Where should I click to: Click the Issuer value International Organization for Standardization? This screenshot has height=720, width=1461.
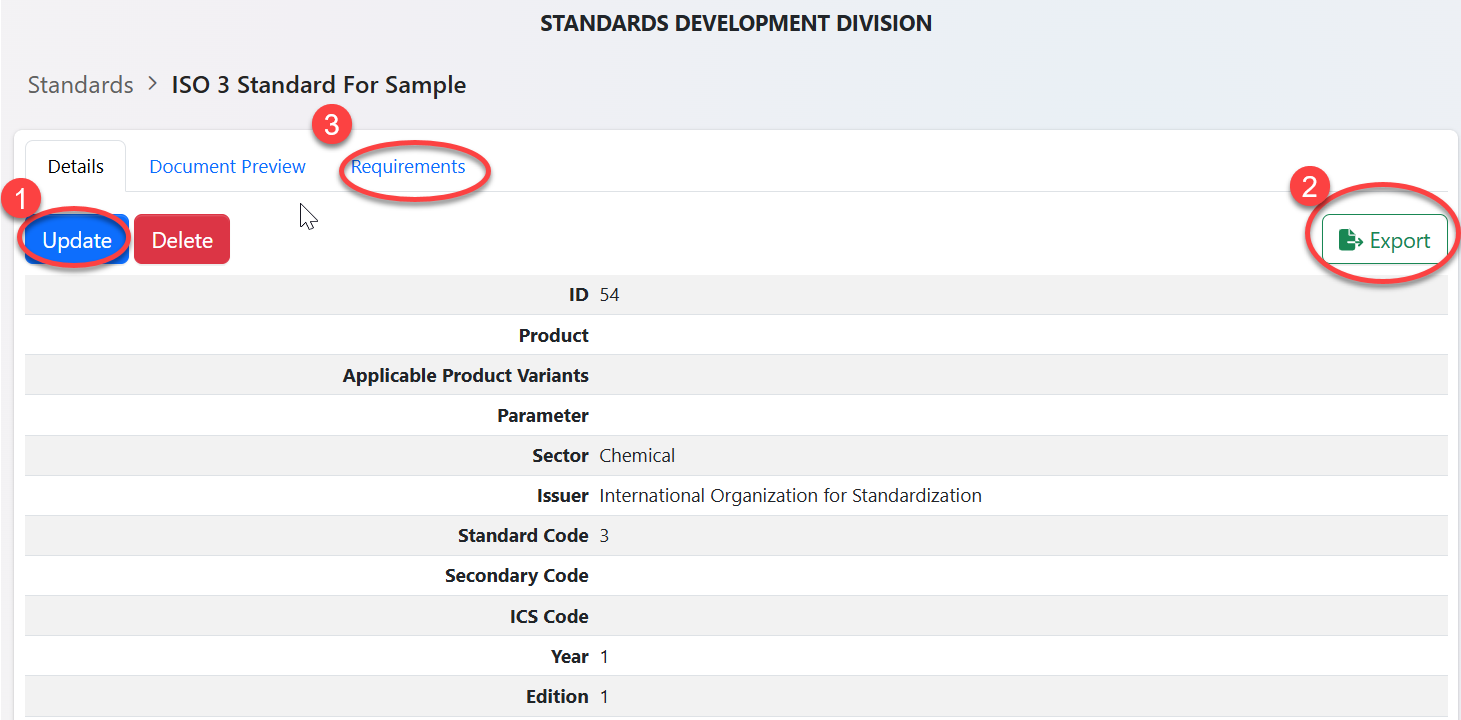point(790,496)
